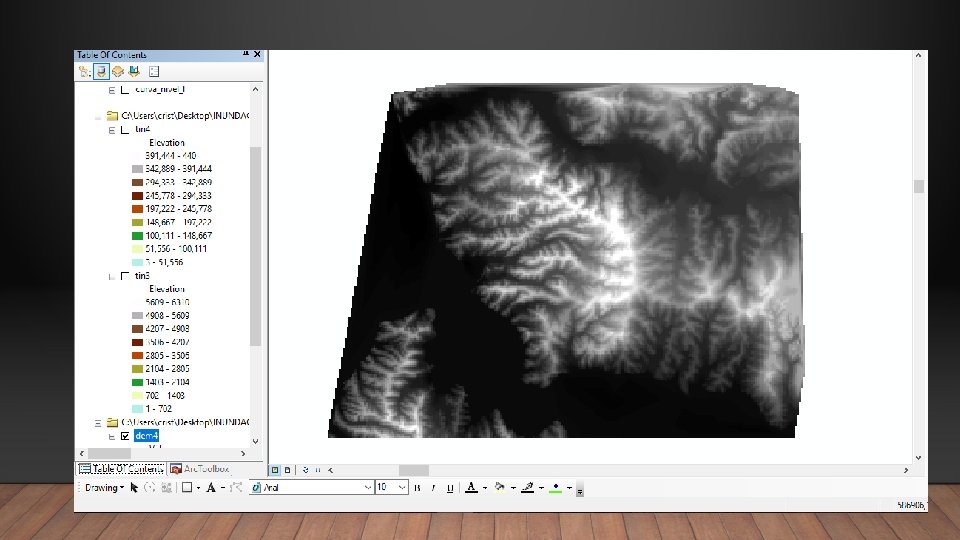Image resolution: width=960 pixels, height=540 pixels.
Task: Toggle underline text formatting
Action: [x=450, y=487]
